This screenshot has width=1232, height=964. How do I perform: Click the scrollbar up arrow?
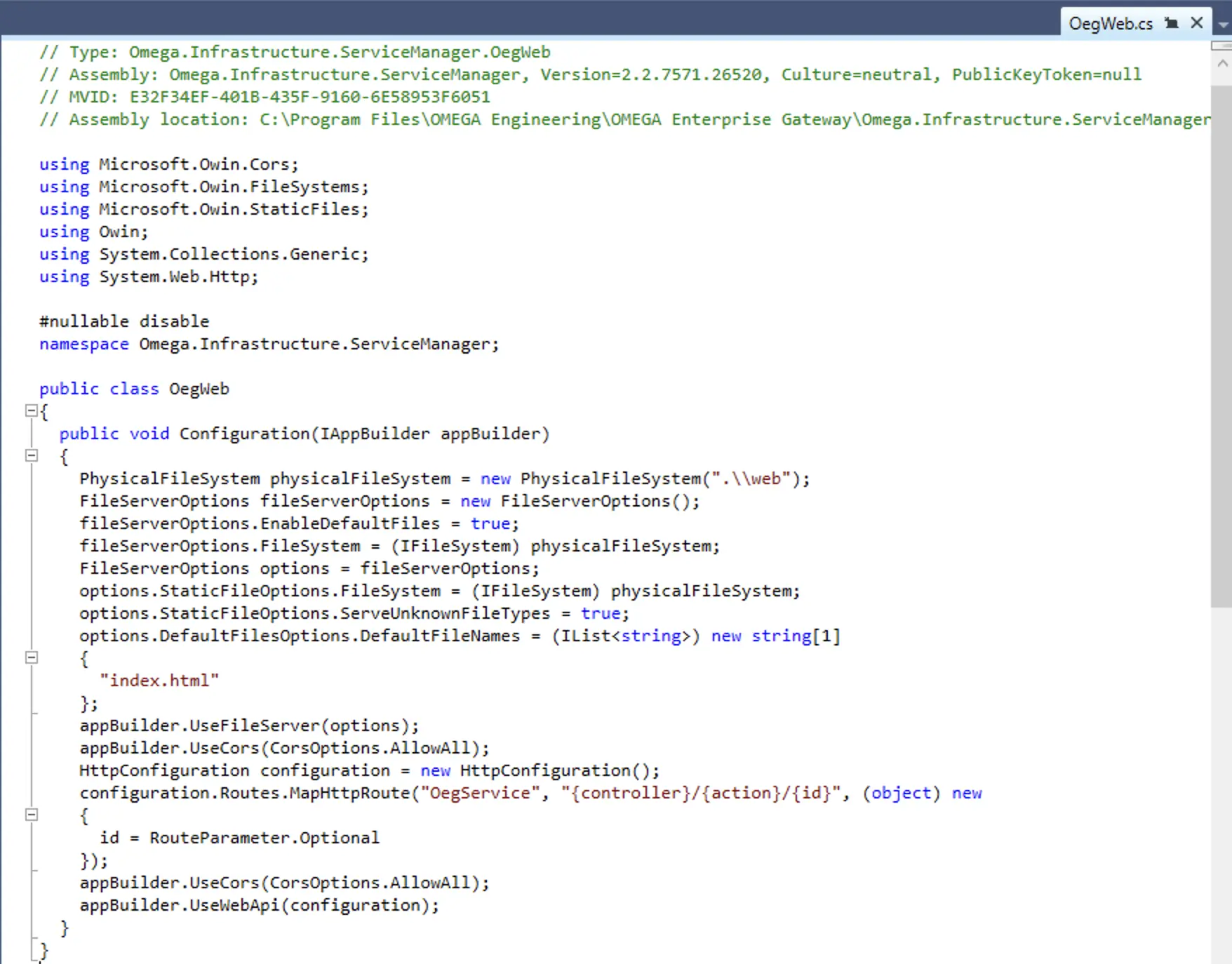[1222, 64]
